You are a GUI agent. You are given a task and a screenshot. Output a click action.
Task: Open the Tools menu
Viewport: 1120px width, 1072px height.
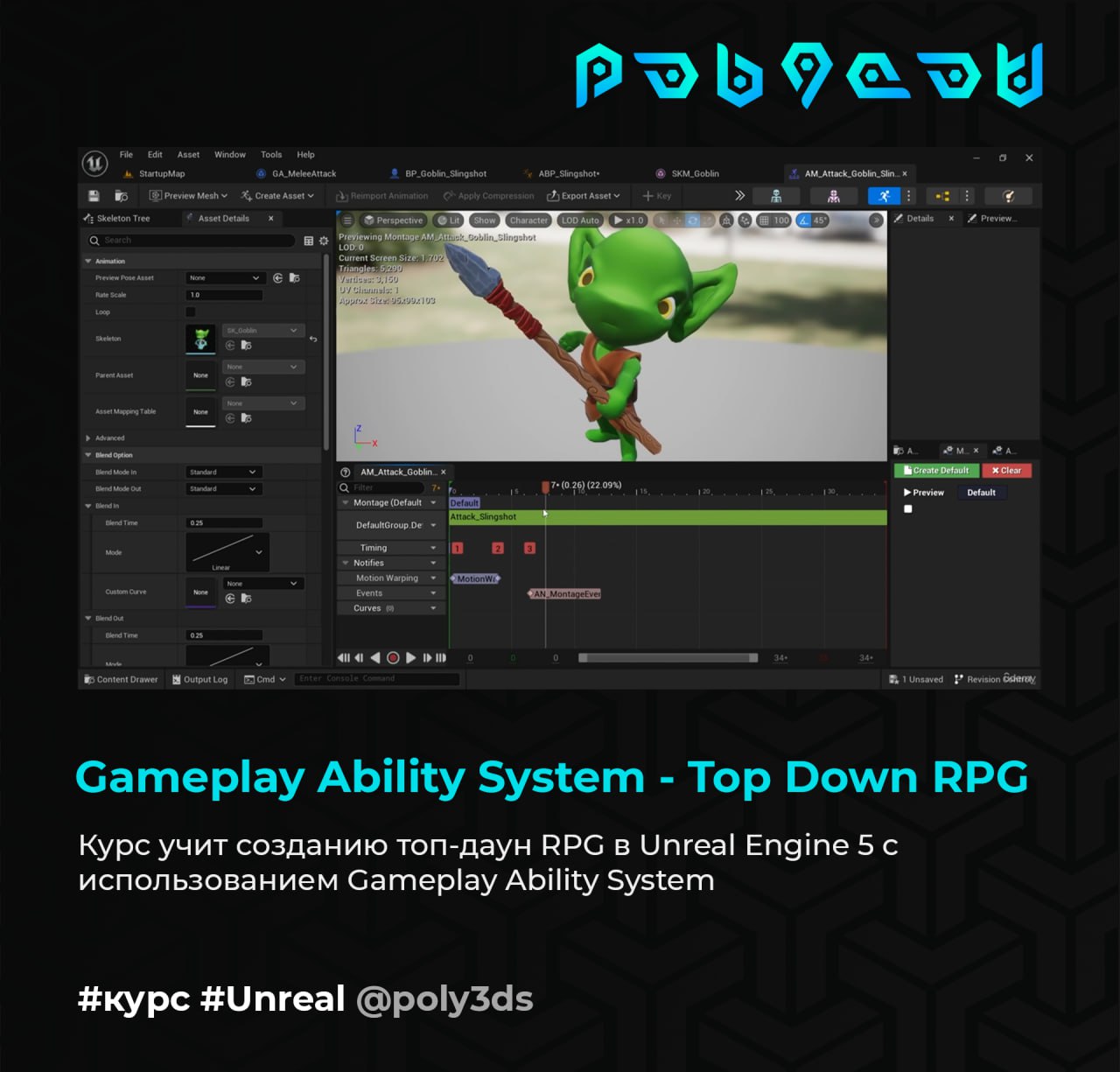click(271, 155)
